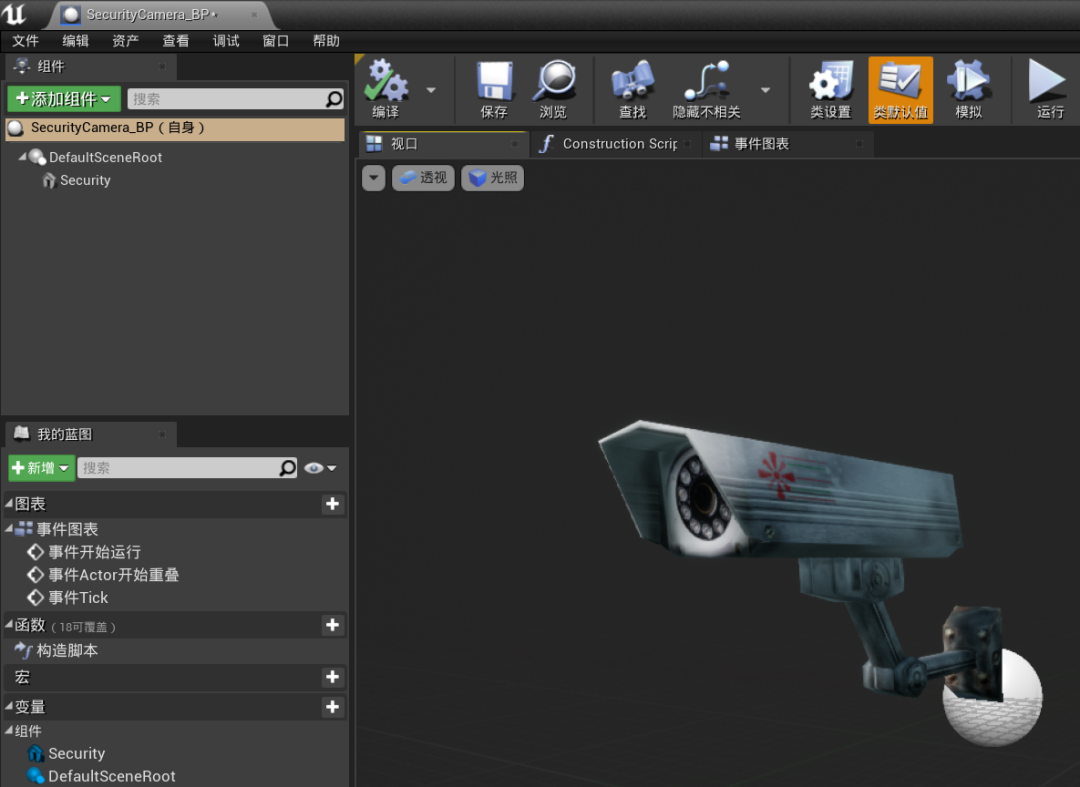Add a new variable with plus

coord(332,707)
